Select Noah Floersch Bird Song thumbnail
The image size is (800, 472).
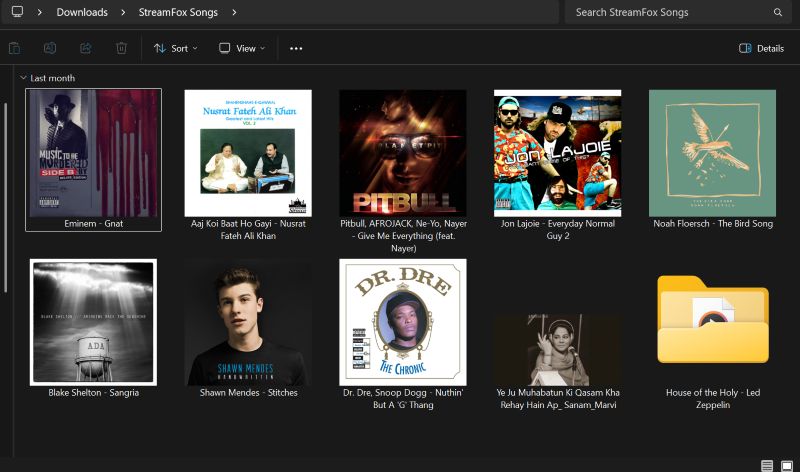(x=712, y=153)
